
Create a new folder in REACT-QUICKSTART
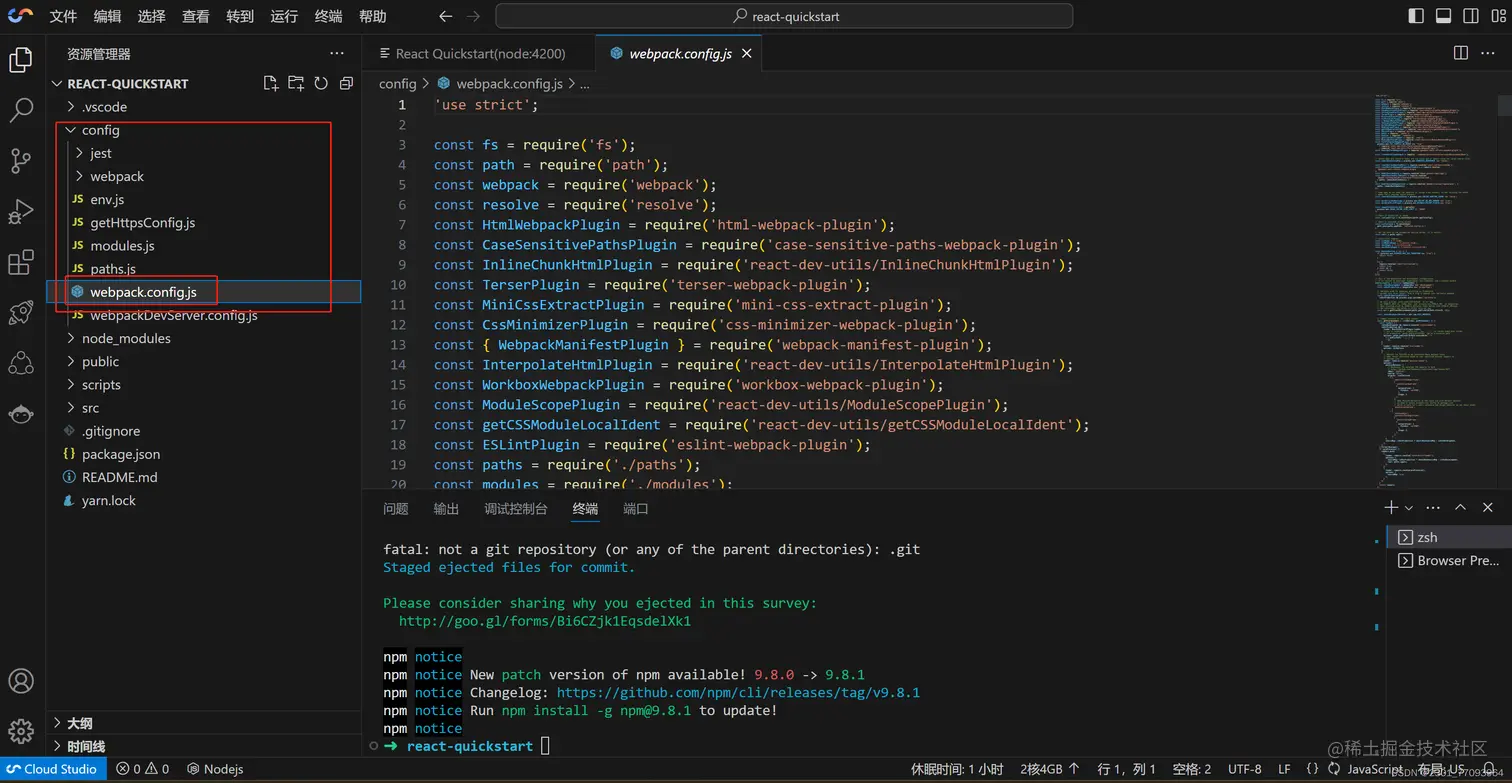click(296, 83)
